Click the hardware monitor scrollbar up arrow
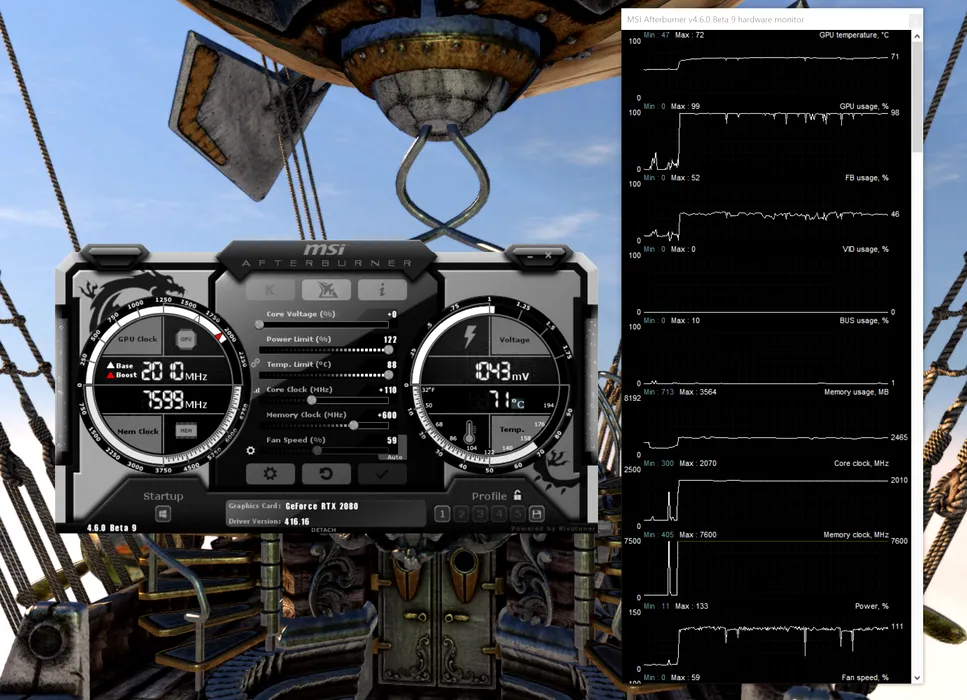Image resolution: width=967 pixels, height=700 pixels. point(917,36)
